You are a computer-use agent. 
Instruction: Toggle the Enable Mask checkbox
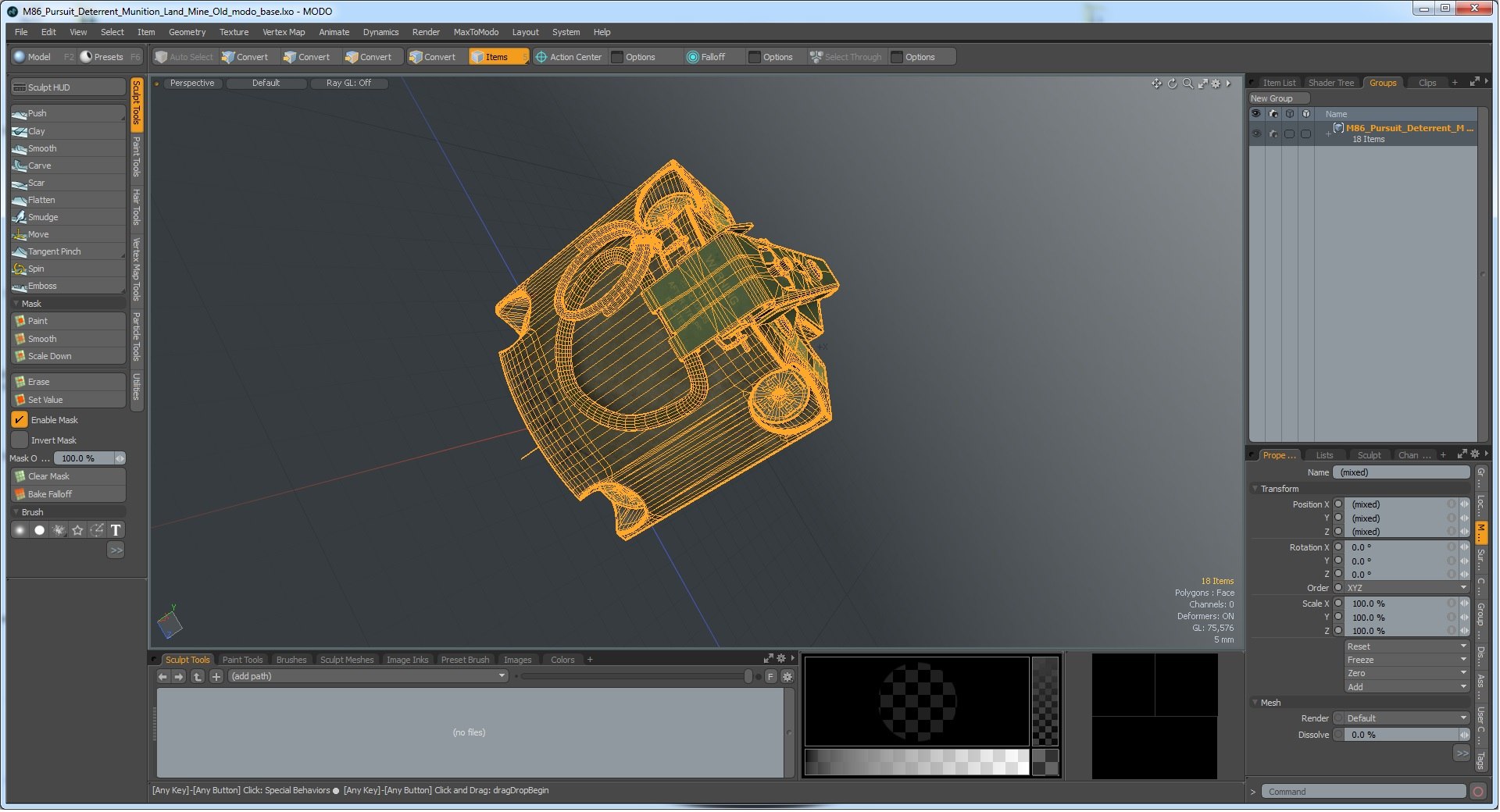[x=20, y=420]
